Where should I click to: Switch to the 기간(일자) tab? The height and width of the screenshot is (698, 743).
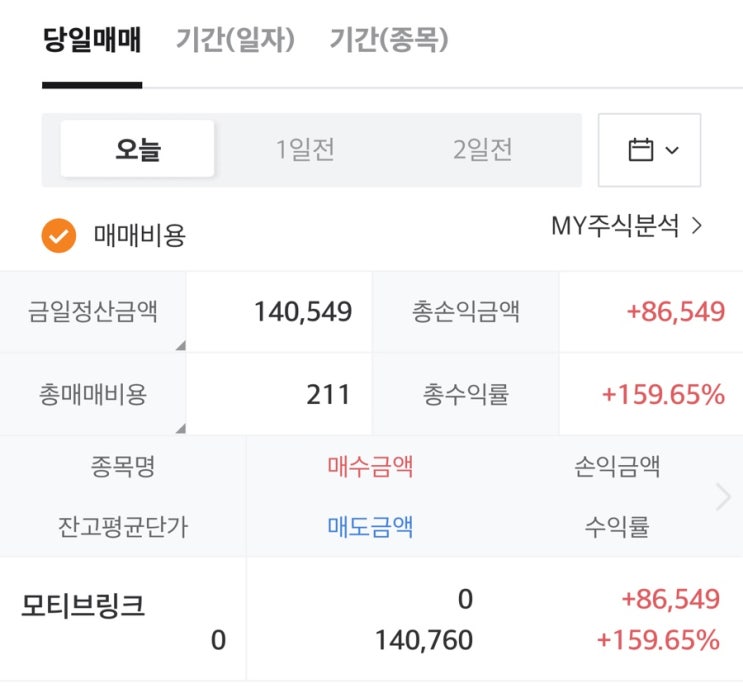(235, 40)
